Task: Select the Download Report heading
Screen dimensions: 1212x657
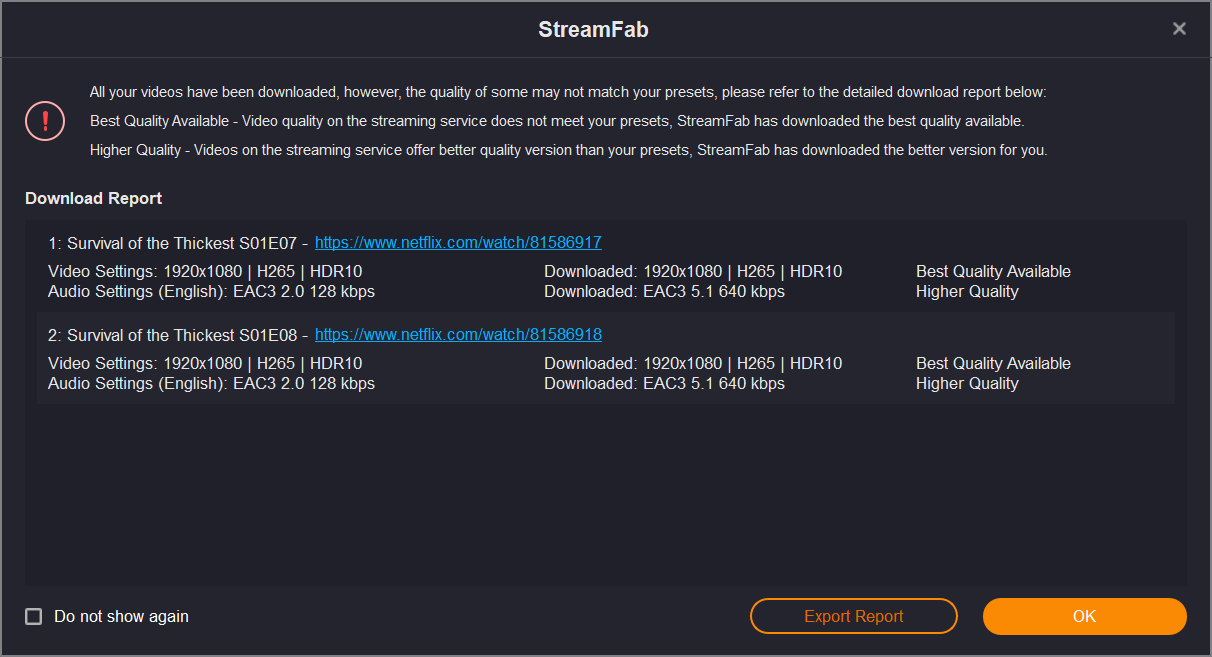Action: (x=94, y=198)
